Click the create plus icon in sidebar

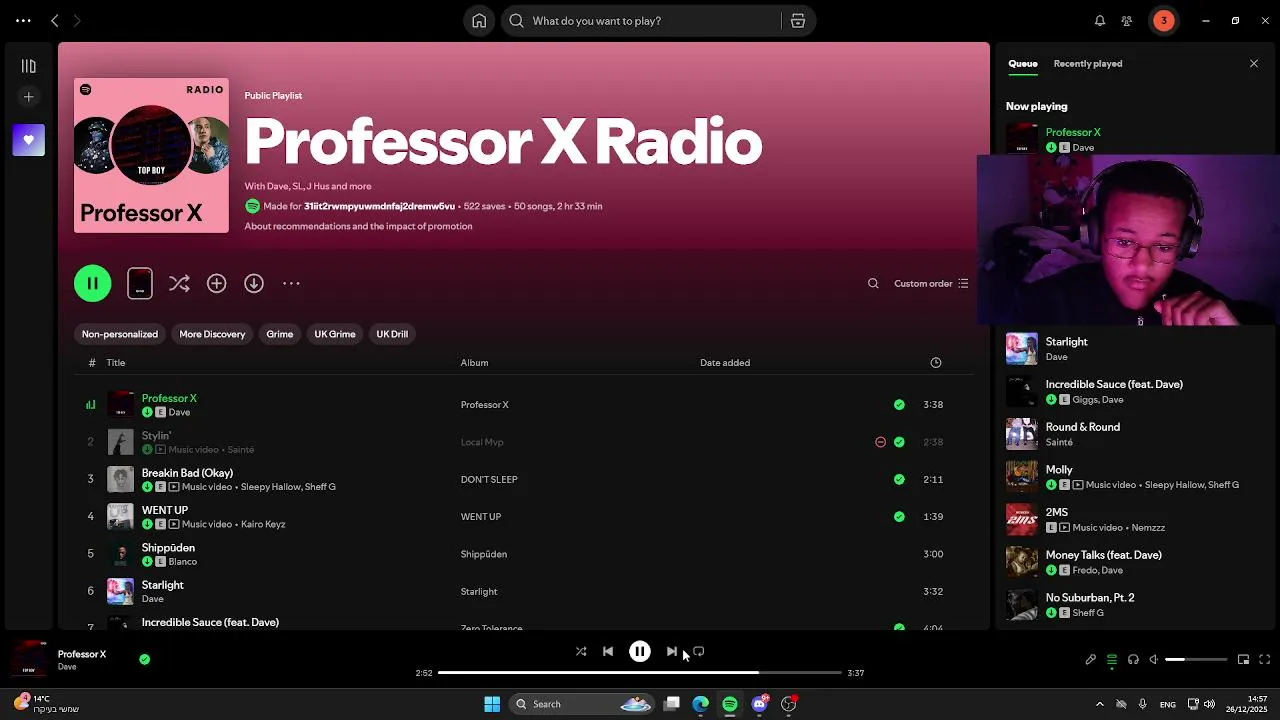(x=28, y=97)
